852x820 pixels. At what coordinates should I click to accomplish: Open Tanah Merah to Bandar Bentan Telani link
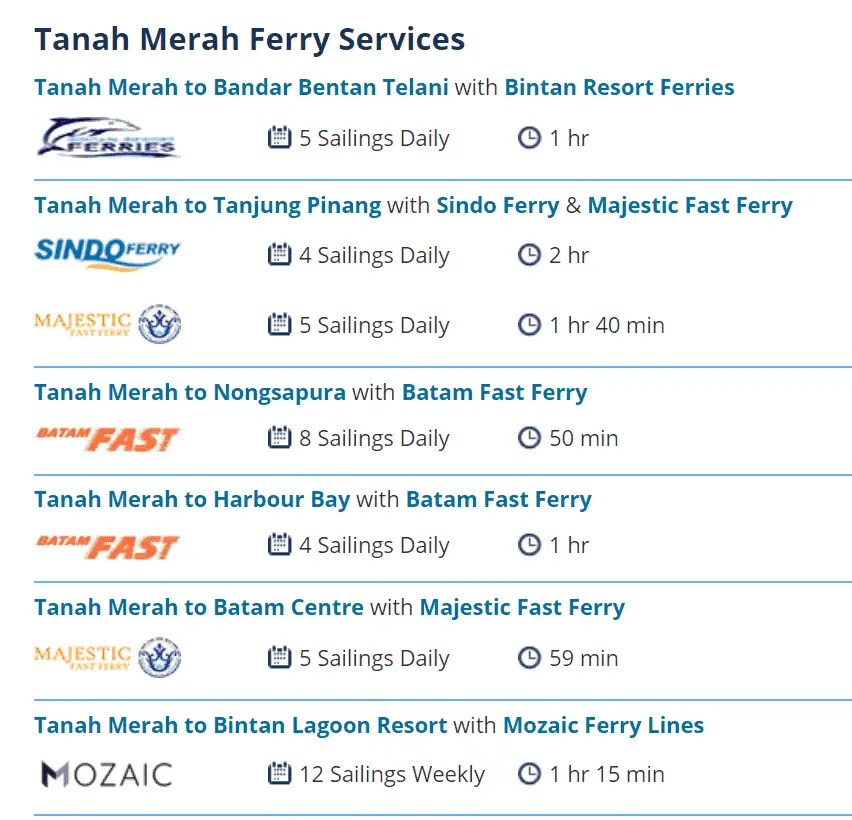[x=241, y=87]
